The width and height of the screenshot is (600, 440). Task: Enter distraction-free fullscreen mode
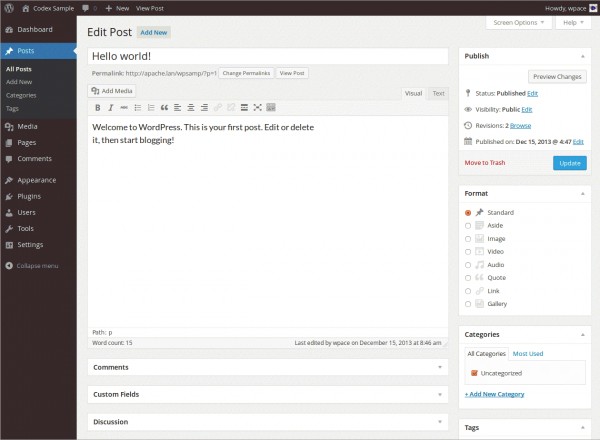coord(258,108)
